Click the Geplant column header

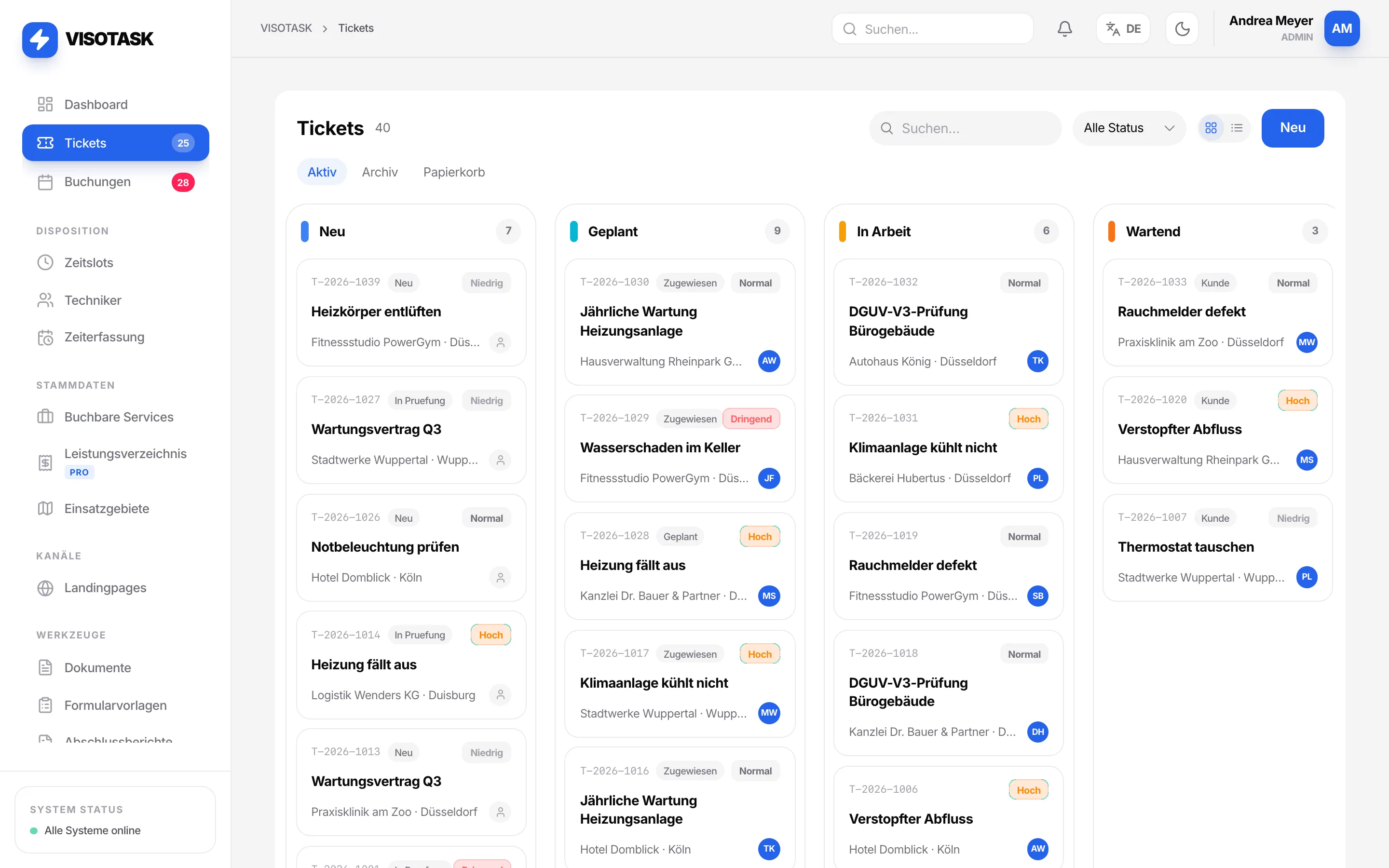point(680,231)
